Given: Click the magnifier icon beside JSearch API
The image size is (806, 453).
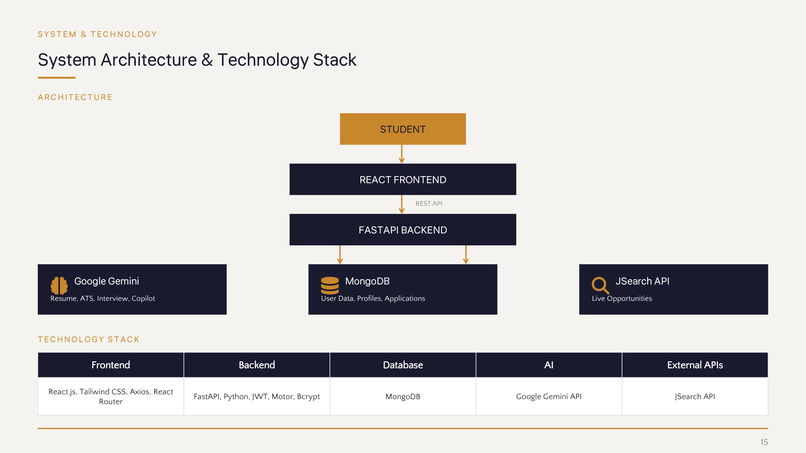Looking at the screenshot, I should point(600,285).
